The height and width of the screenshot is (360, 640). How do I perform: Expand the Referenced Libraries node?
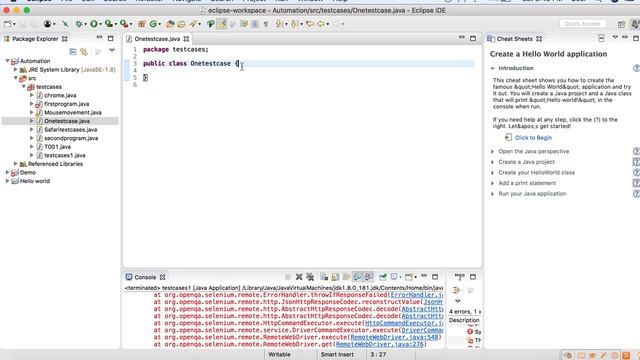(16, 164)
